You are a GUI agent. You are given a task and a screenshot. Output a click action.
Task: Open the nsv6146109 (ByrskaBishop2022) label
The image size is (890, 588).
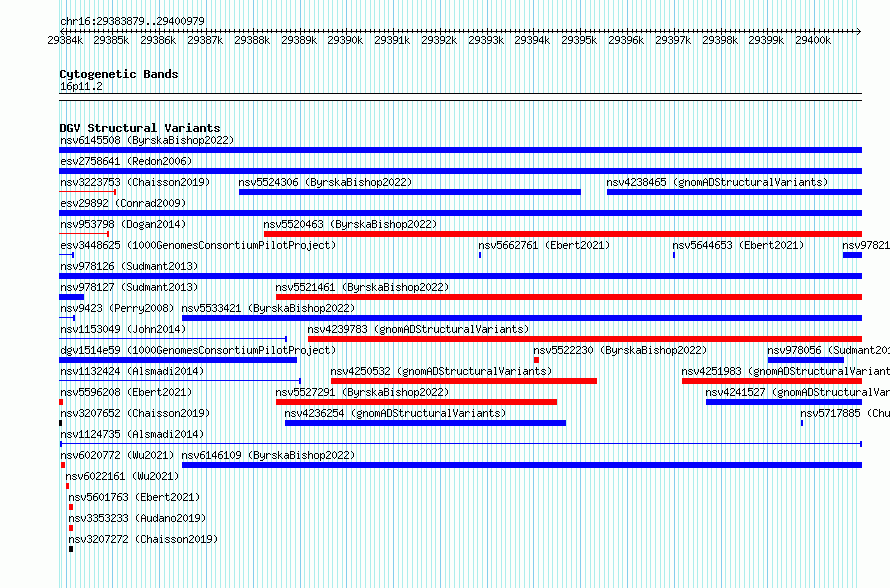[268, 455]
